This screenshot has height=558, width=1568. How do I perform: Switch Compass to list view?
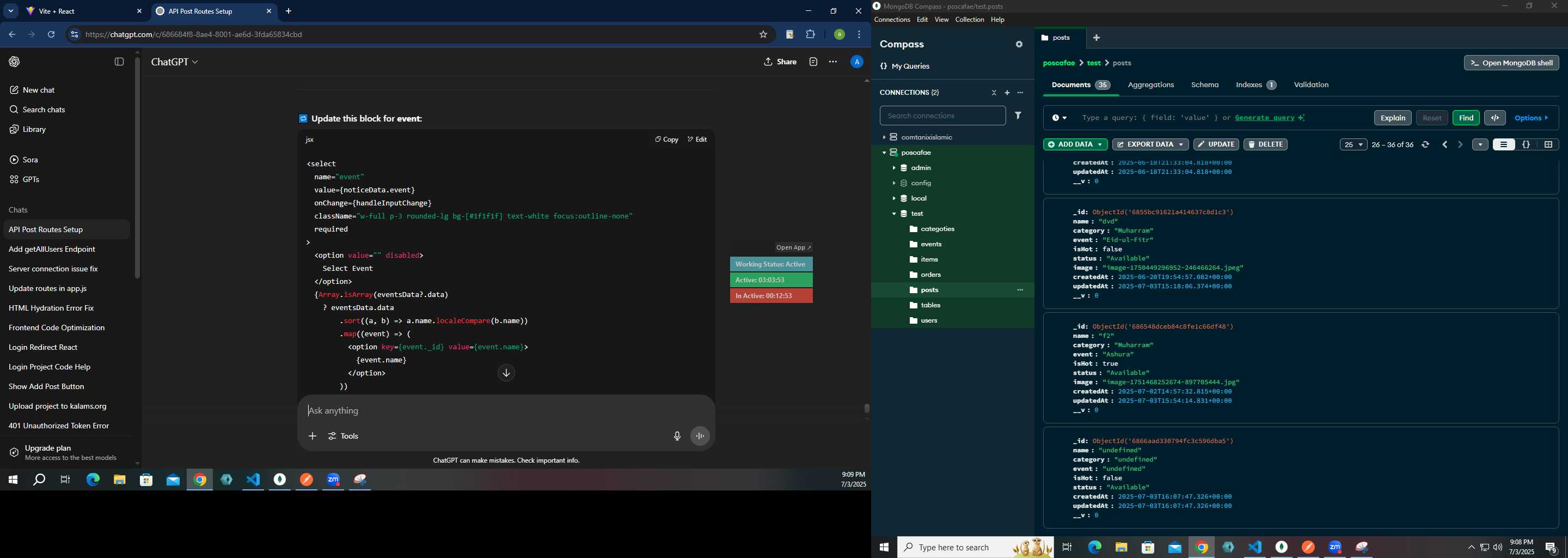point(1503,144)
